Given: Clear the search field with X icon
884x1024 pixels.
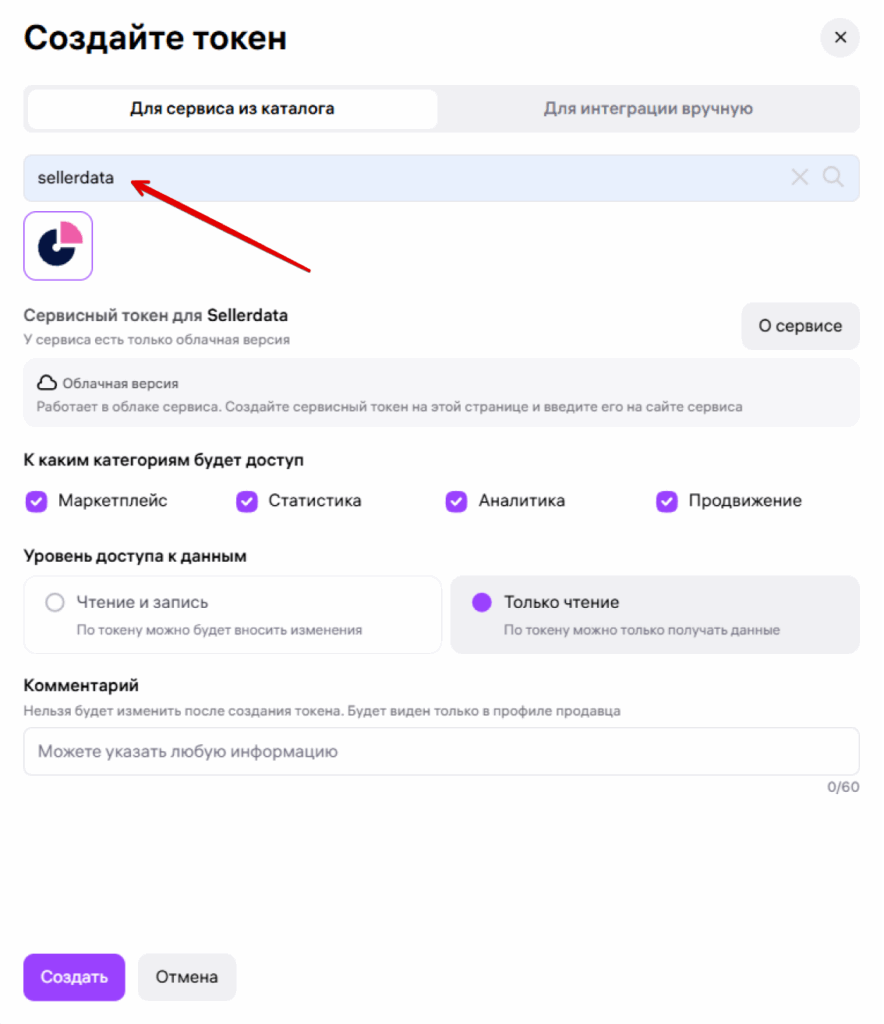Looking at the screenshot, I should [x=800, y=178].
